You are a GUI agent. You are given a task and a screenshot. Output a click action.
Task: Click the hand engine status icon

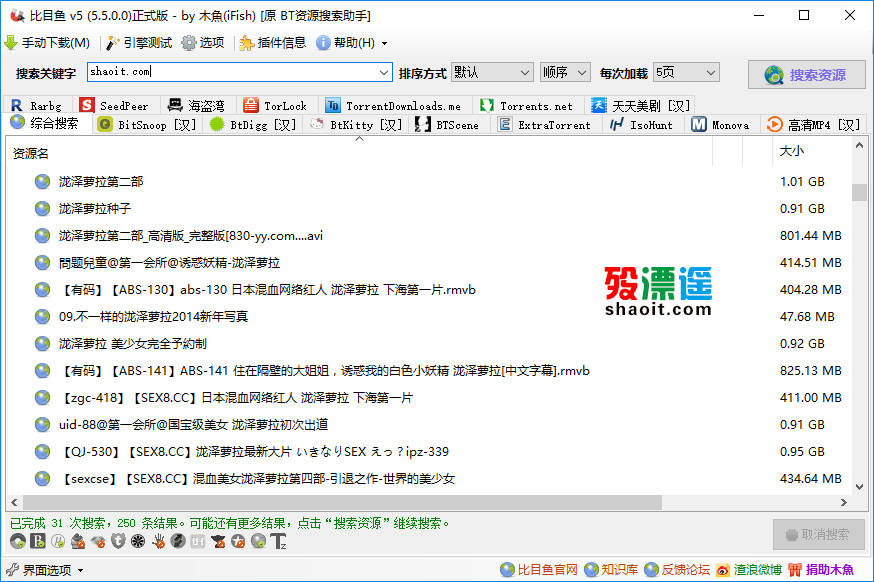(x=158, y=541)
